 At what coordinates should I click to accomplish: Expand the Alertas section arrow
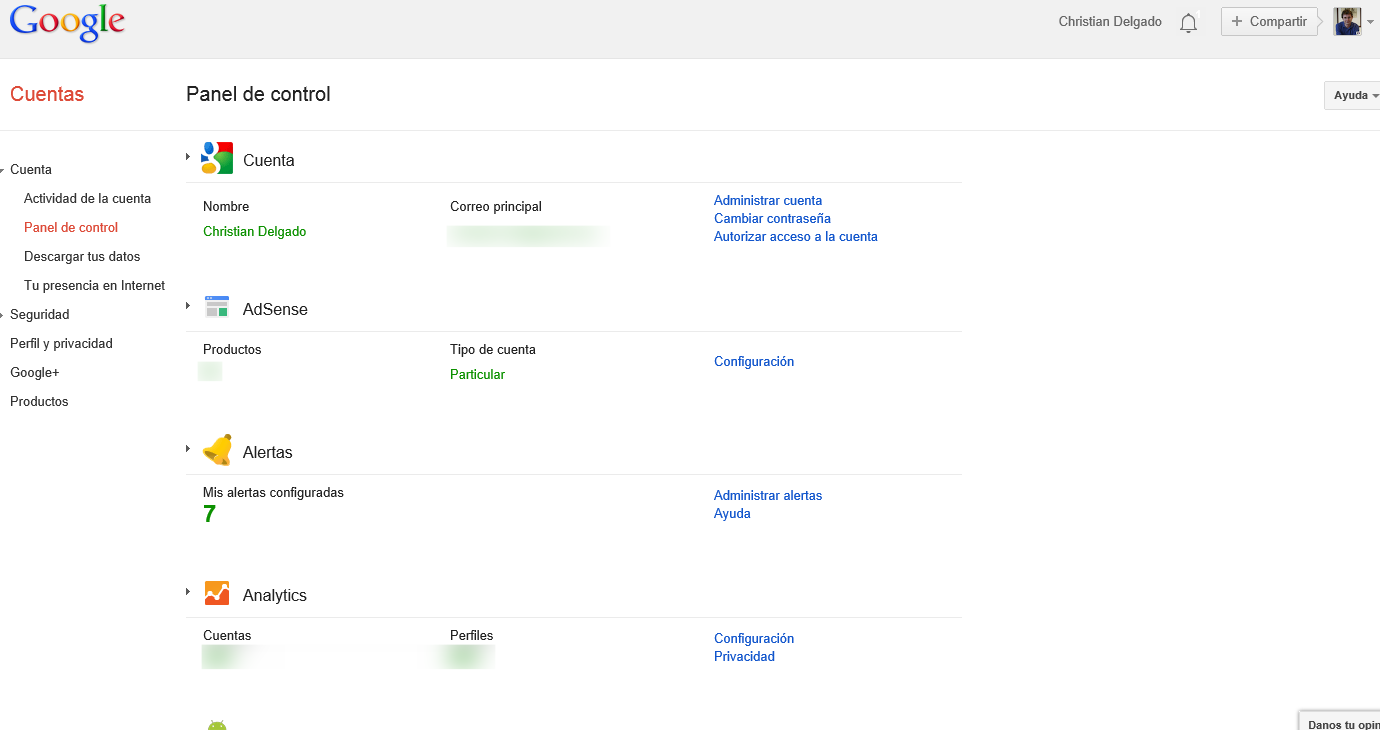(x=187, y=449)
